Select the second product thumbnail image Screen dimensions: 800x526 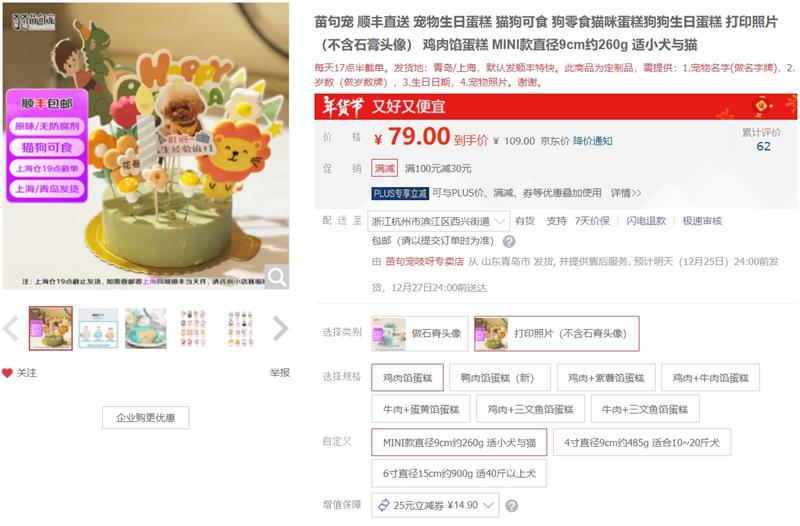coord(98,329)
